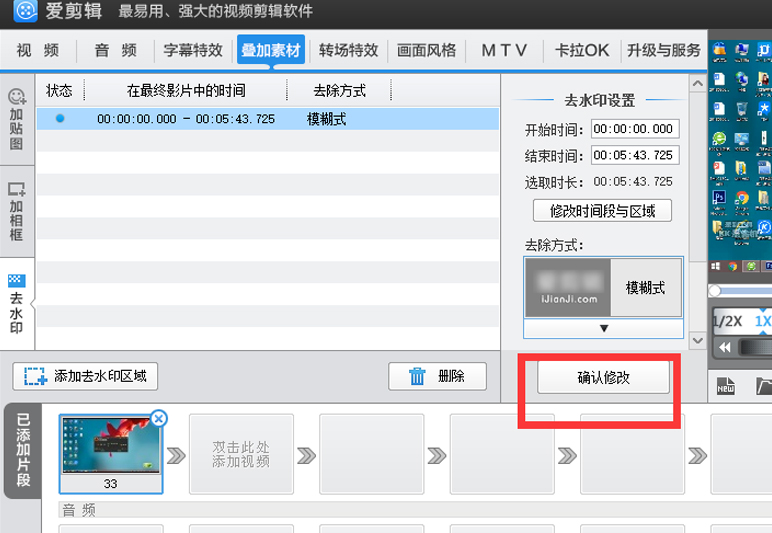
Task: Click the rewind double-arrow button
Action: tap(724, 347)
